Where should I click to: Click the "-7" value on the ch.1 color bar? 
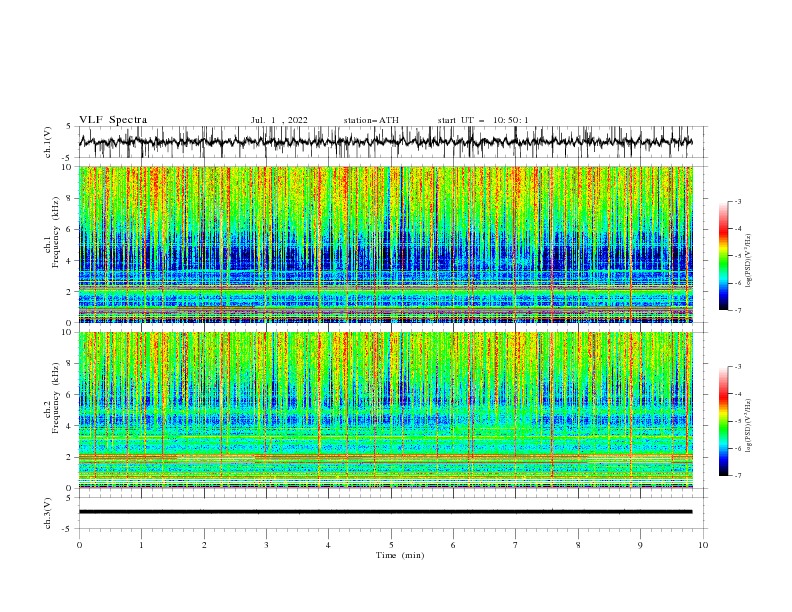pyautogui.click(x=738, y=310)
